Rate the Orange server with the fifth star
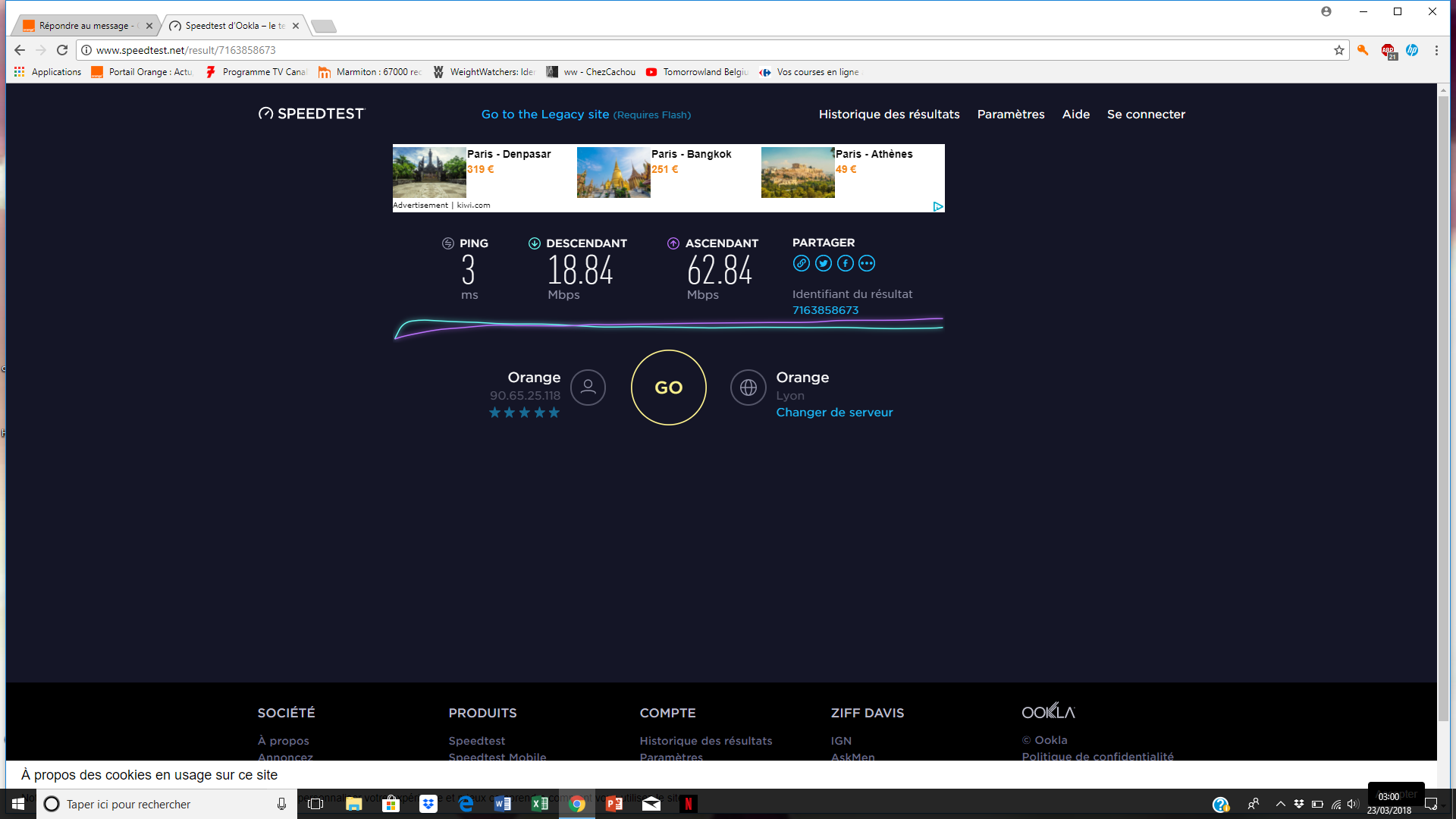The image size is (1456, 819). (x=554, y=413)
